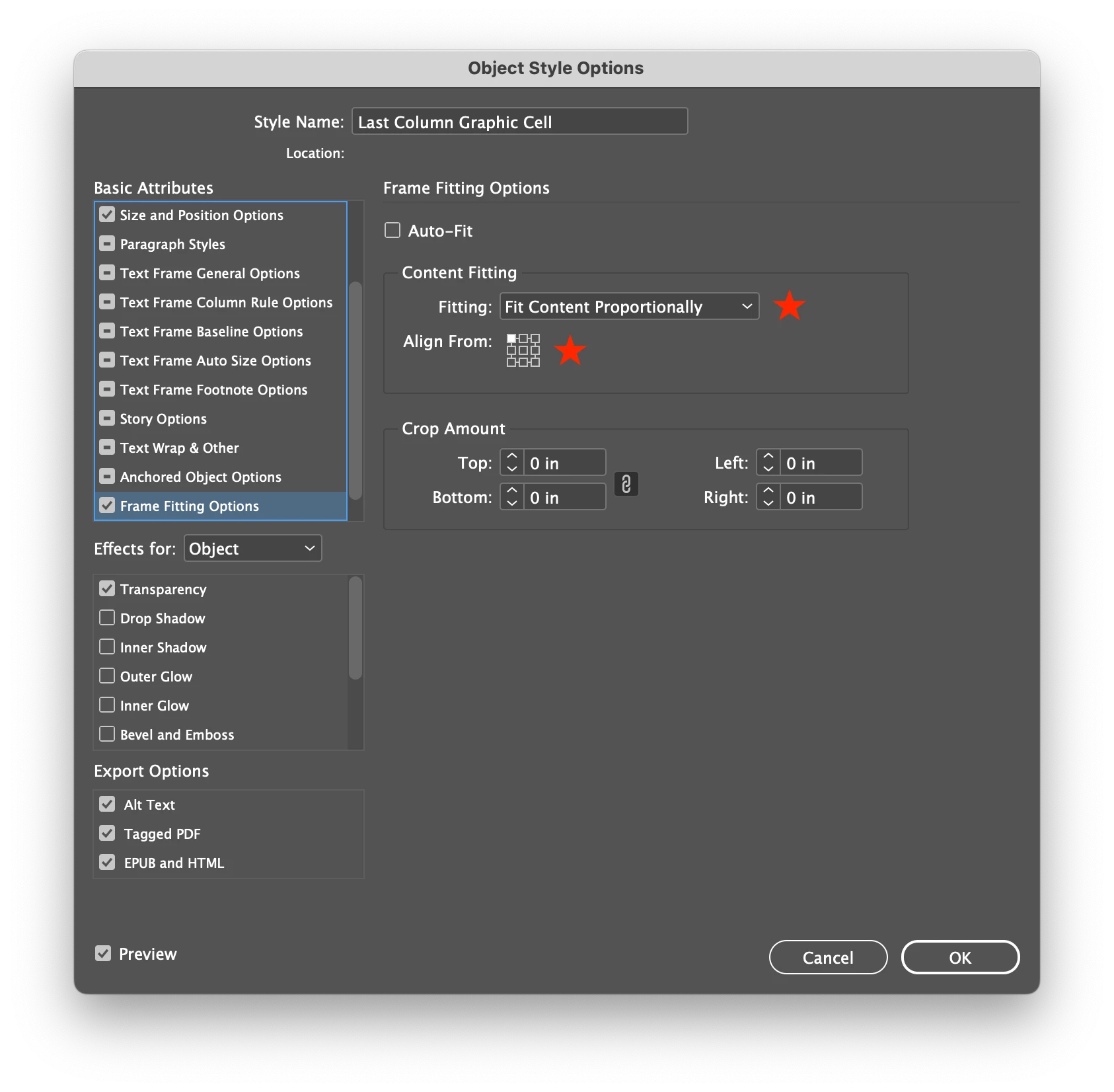Toggle Text Frame General Options checkbox

click(x=107, y=273)
